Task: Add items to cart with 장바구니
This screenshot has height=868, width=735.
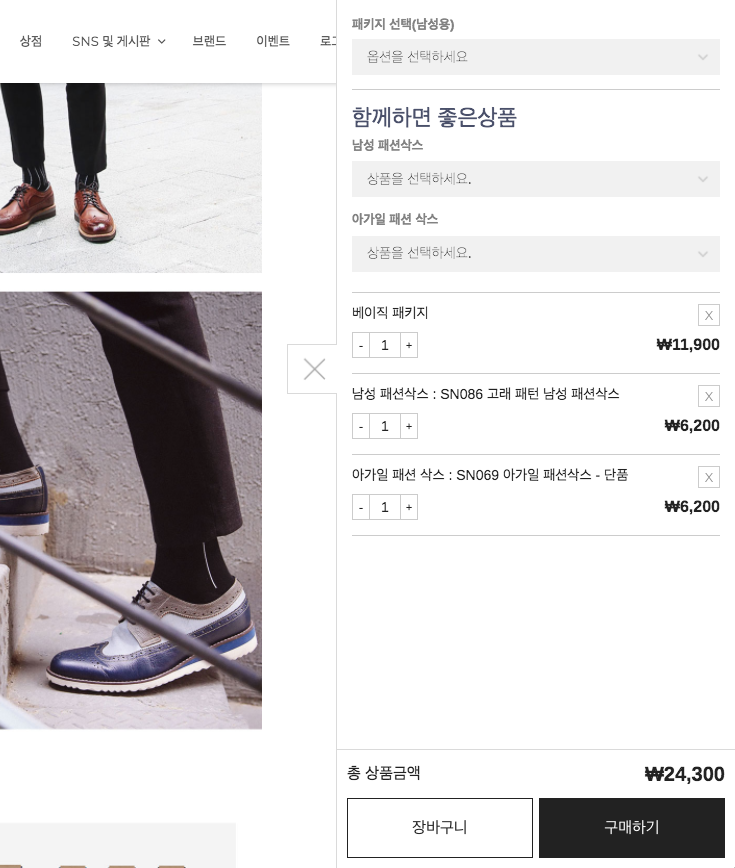Action: point(439,828)
